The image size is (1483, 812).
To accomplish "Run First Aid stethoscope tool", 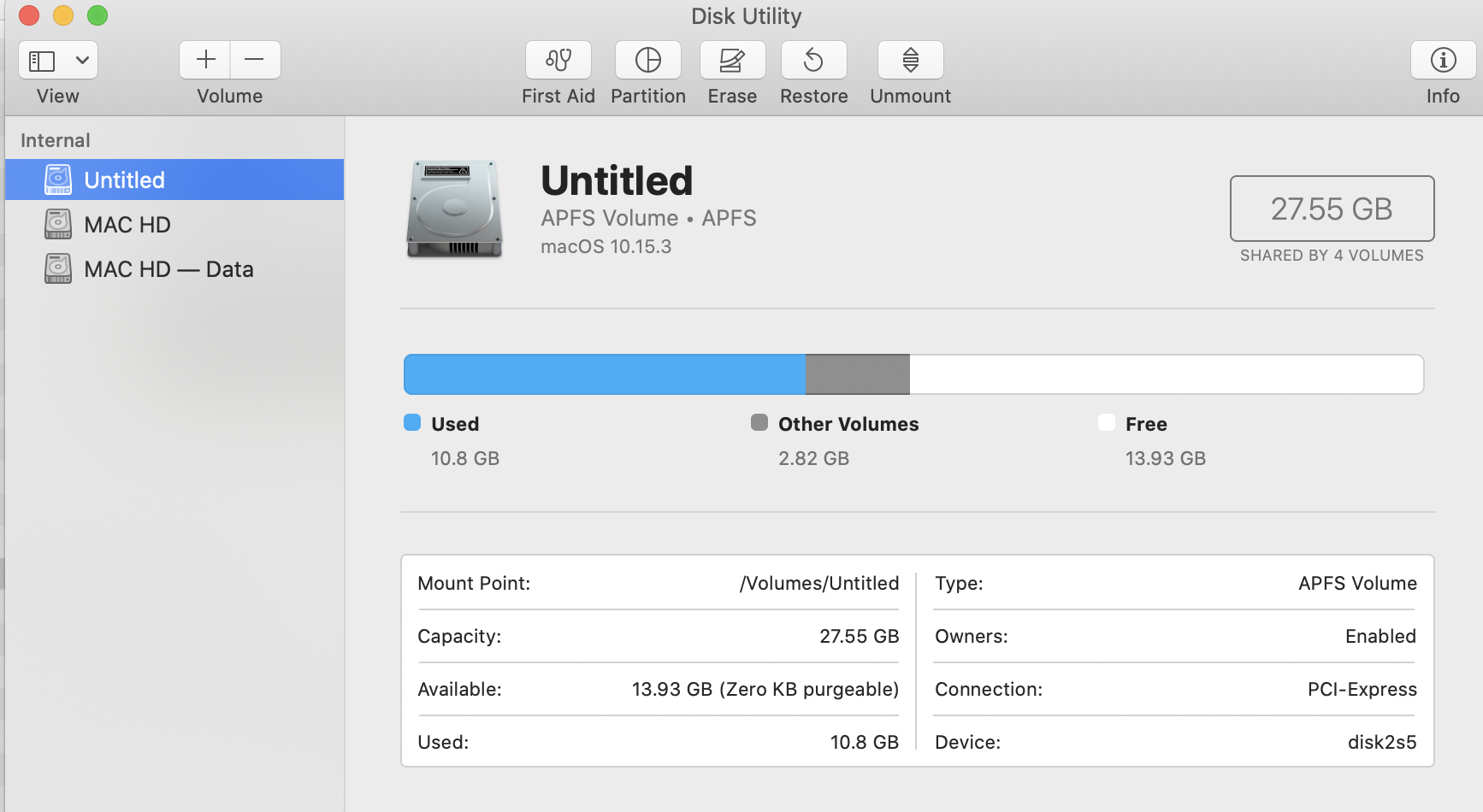I will click(x=558, y=60).
